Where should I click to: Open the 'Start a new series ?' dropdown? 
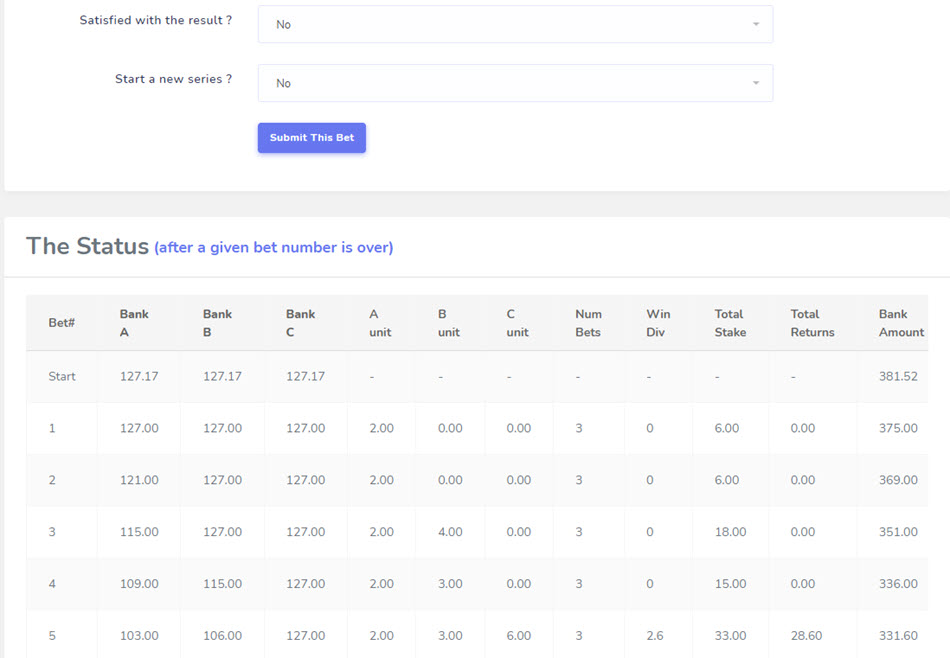tap(514, 83)
